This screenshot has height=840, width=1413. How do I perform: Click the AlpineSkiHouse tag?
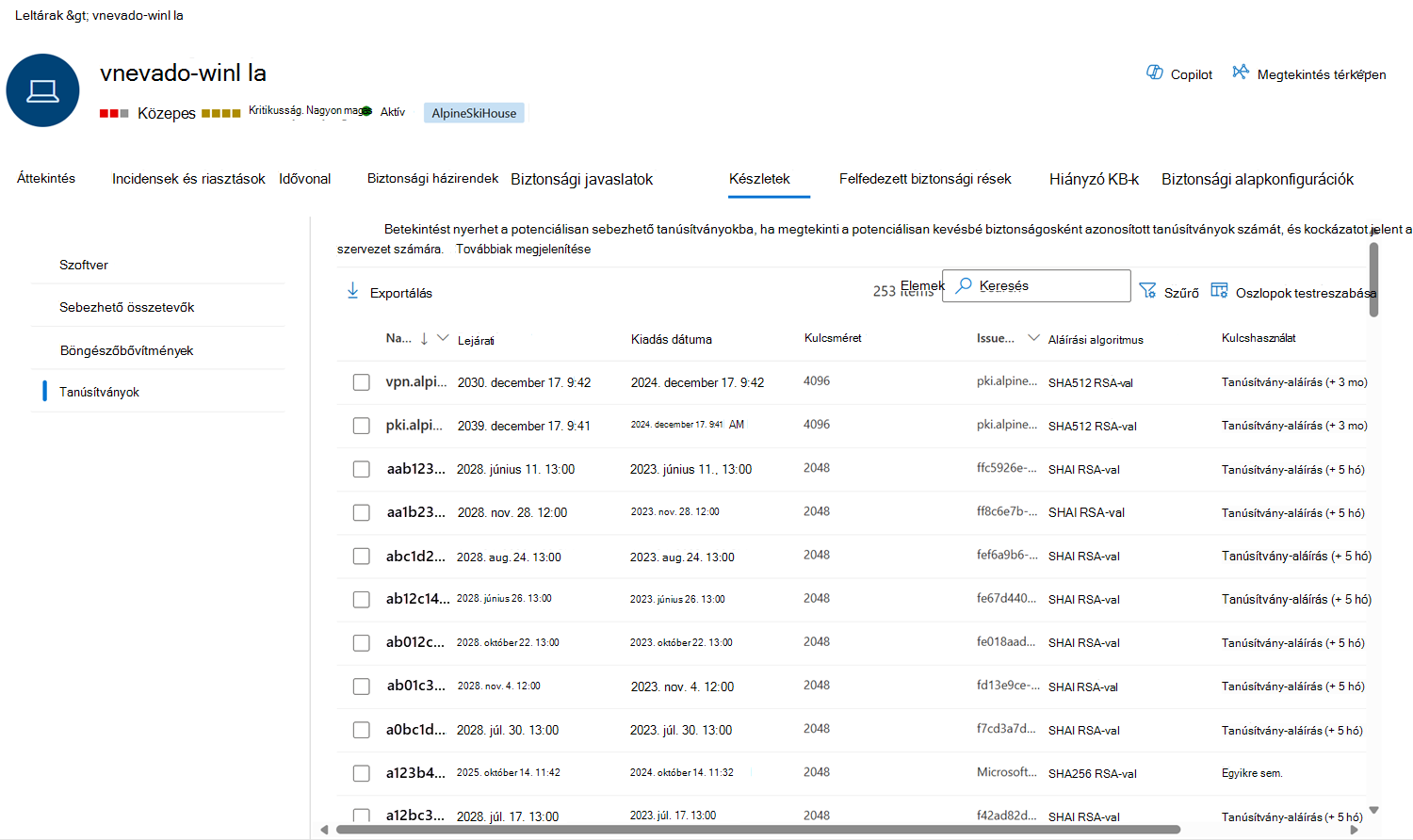(474, 113)
